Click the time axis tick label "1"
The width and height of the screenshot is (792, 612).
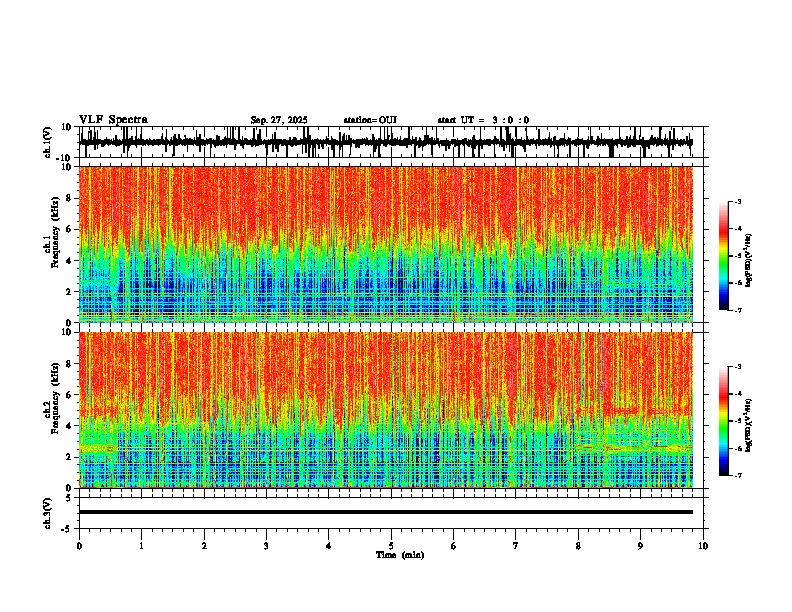141,546
